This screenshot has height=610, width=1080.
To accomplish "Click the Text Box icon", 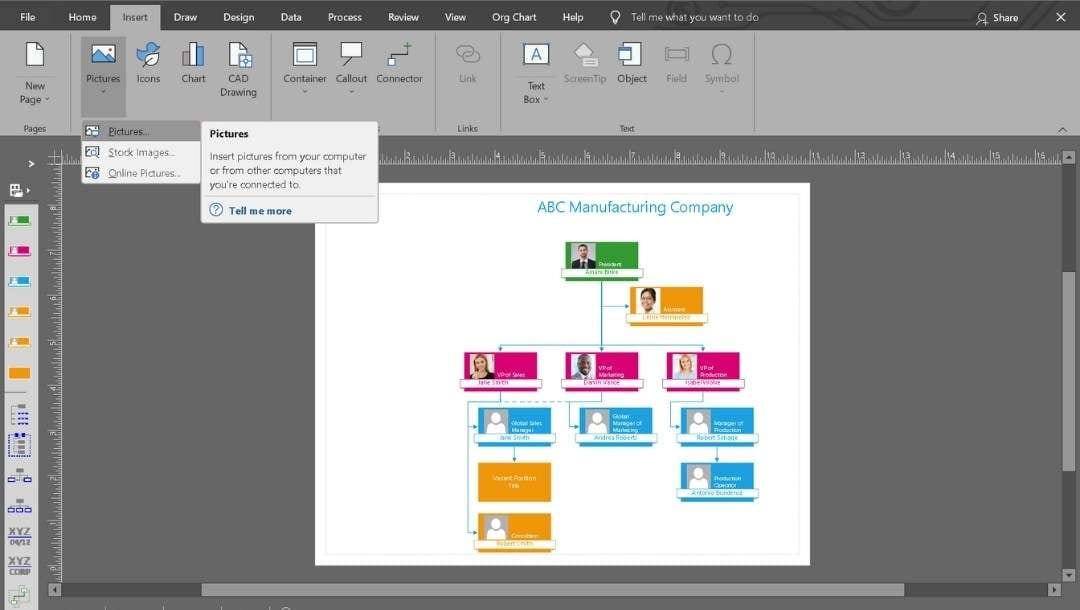I will (x=536, y=54).
